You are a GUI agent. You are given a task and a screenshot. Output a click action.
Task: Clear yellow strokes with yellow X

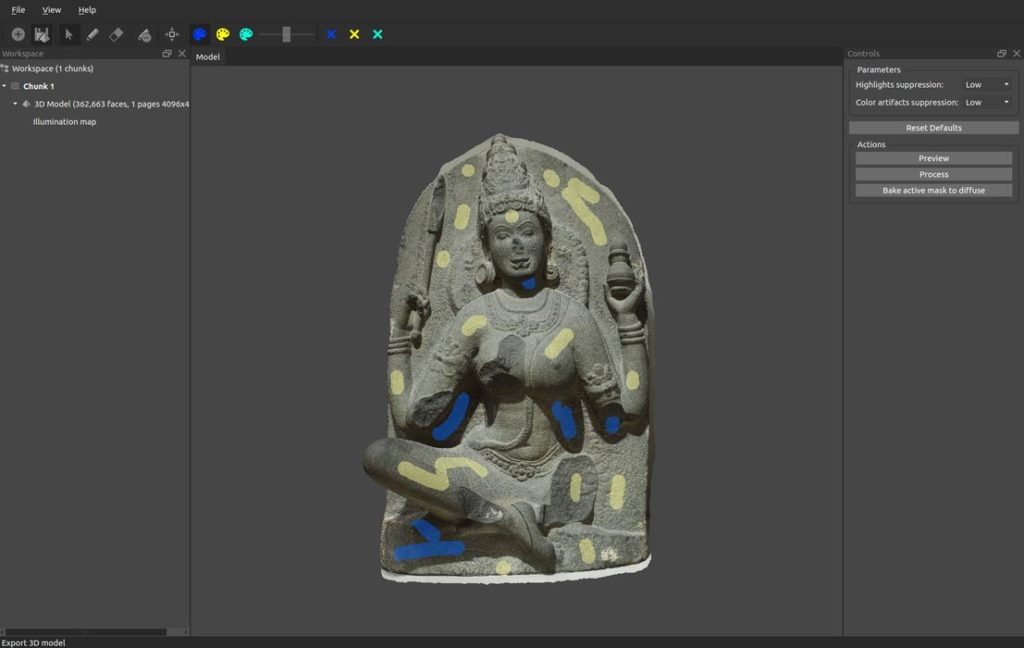click(354, 34)
